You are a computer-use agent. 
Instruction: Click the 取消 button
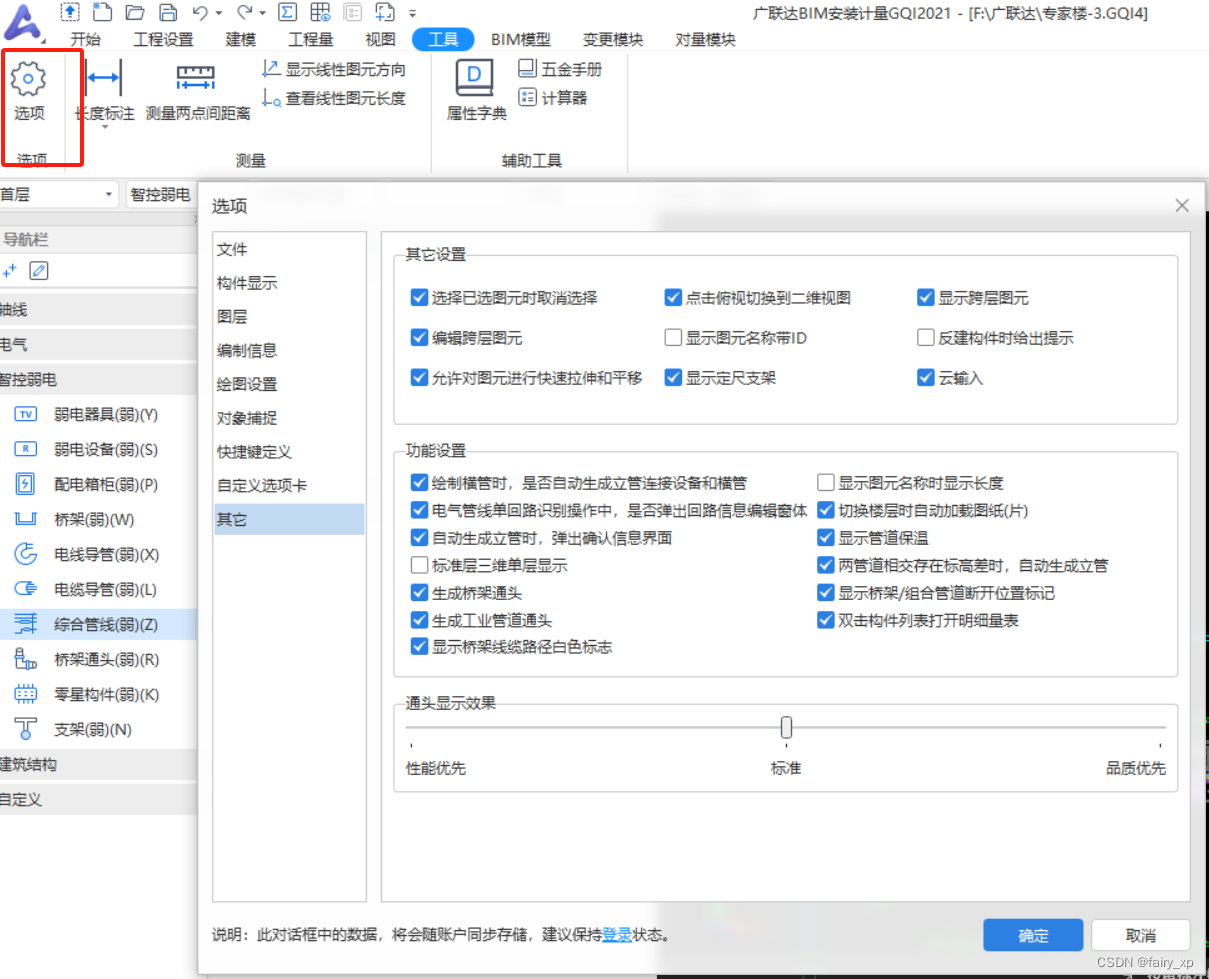pyautogui.click(x=1140, y=935)
